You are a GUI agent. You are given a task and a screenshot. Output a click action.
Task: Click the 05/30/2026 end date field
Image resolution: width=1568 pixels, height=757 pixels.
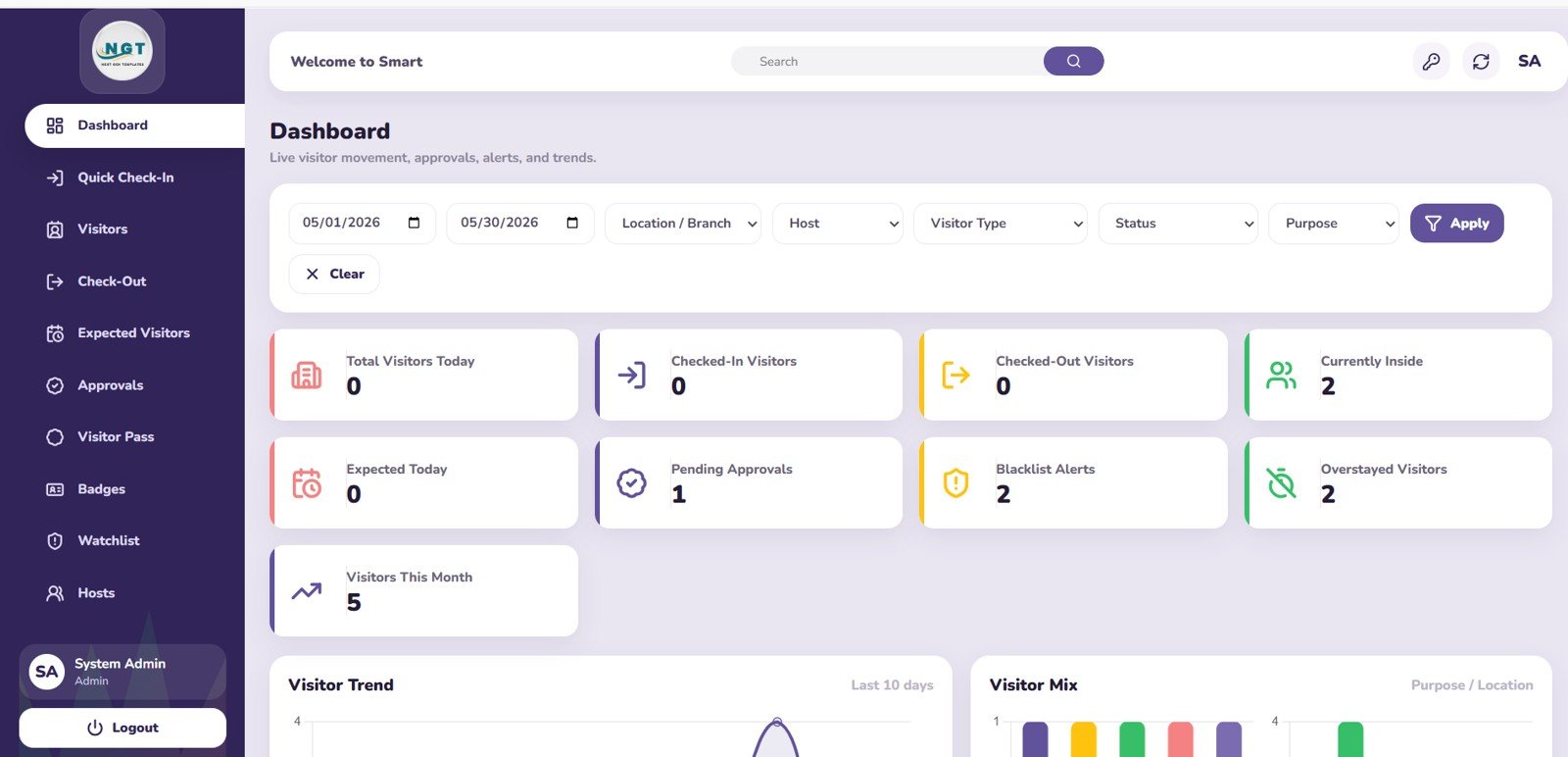coord(520,224)
